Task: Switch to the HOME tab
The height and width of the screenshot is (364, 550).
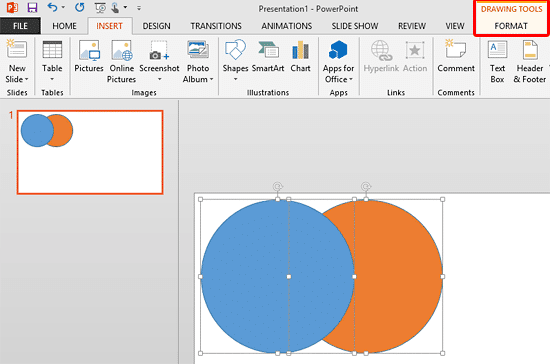Action: point(64,26)
